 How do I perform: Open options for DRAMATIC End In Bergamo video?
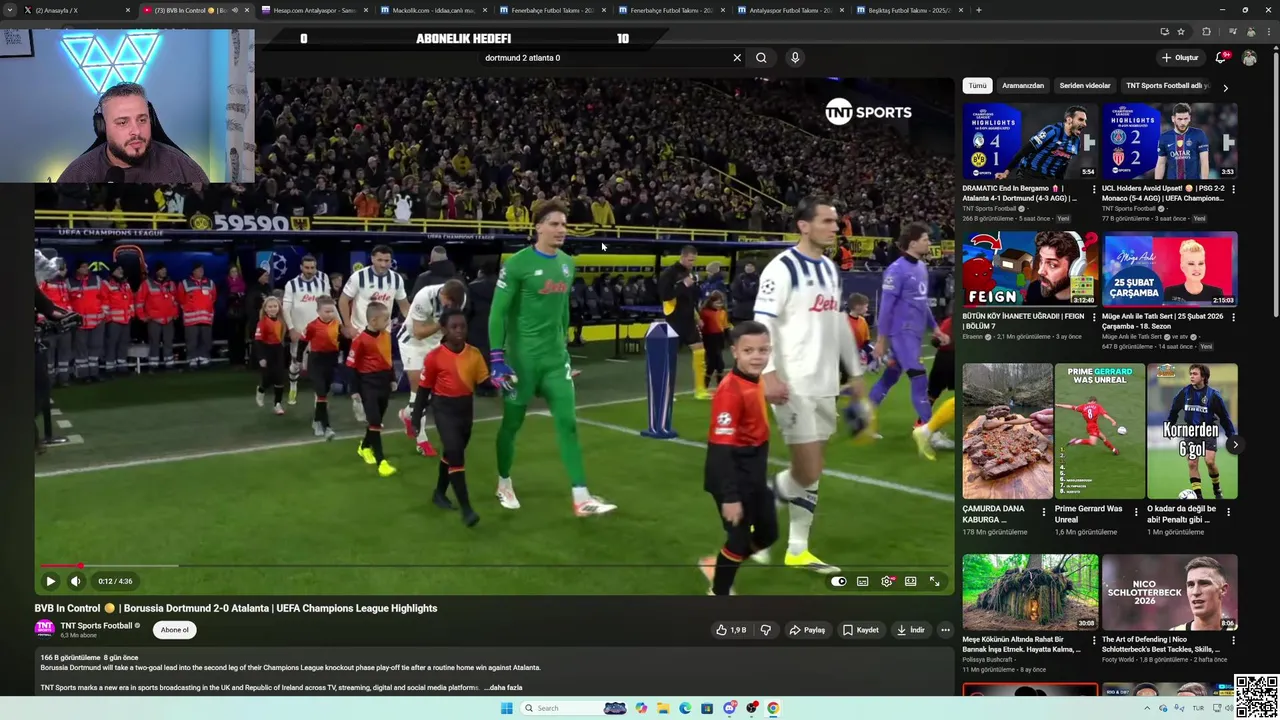1093,189
